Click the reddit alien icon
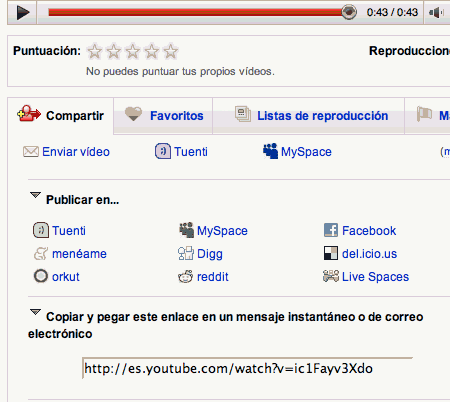Viewport: 450px width, 402px height. coord(186,276)
